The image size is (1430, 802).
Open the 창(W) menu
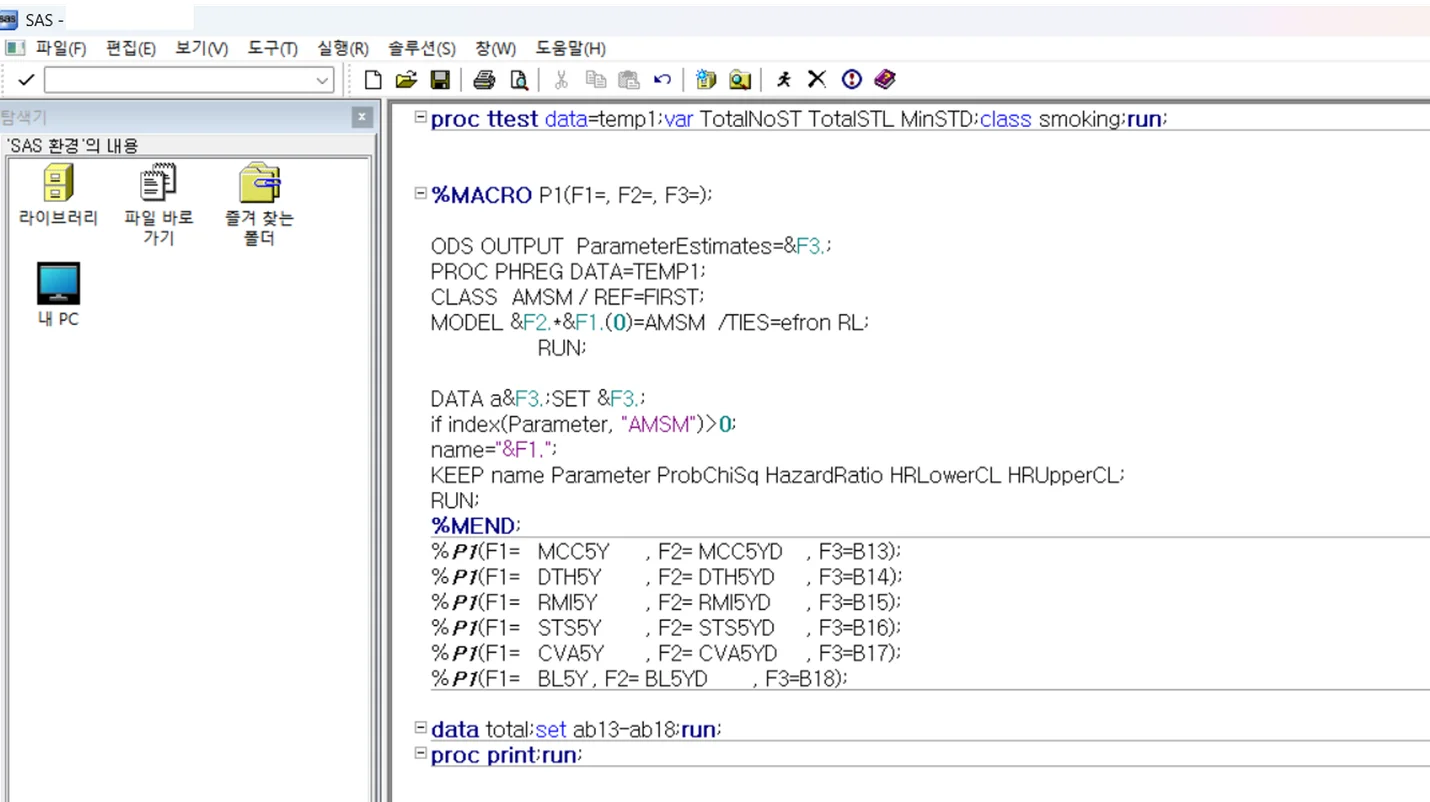pos(496,48)
